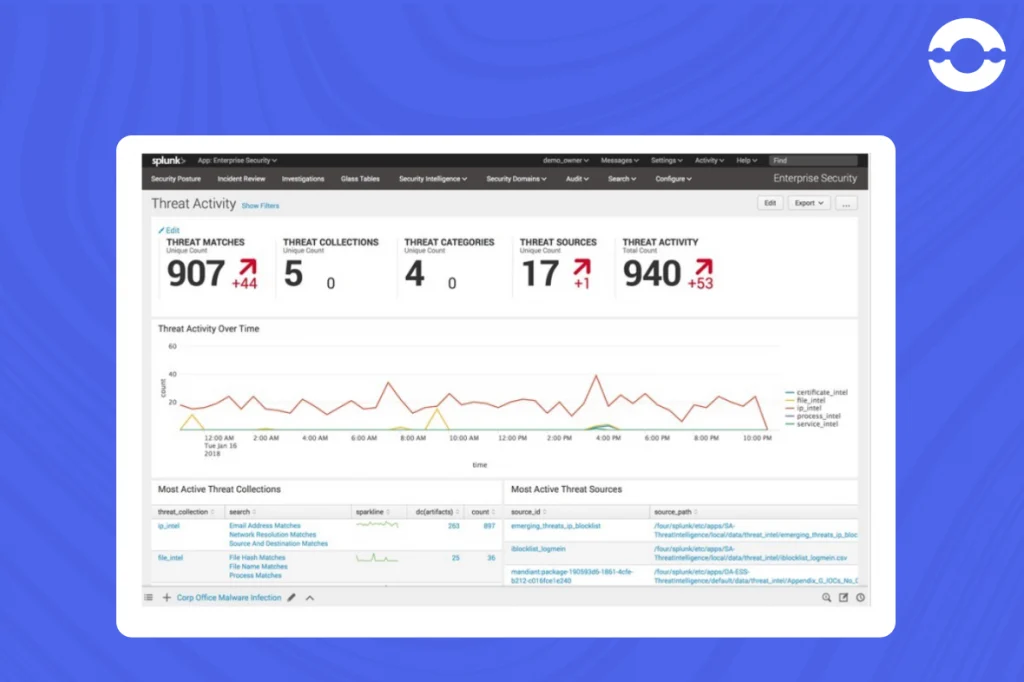Click the ip_intel sparkline graph

pyautogui.click(x=377, y=525)
